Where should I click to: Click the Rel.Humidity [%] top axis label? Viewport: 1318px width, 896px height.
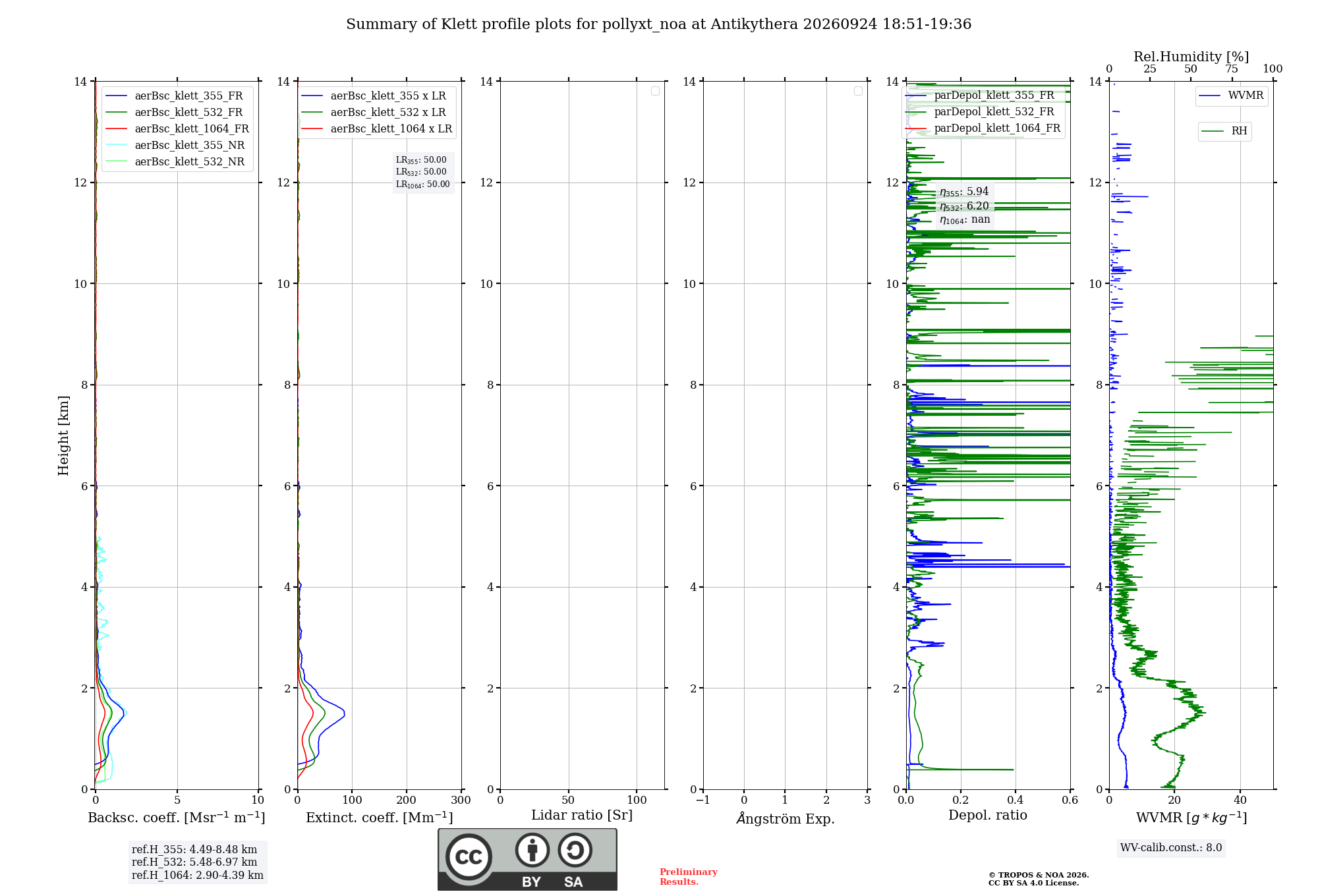[x=1191, y=57]
